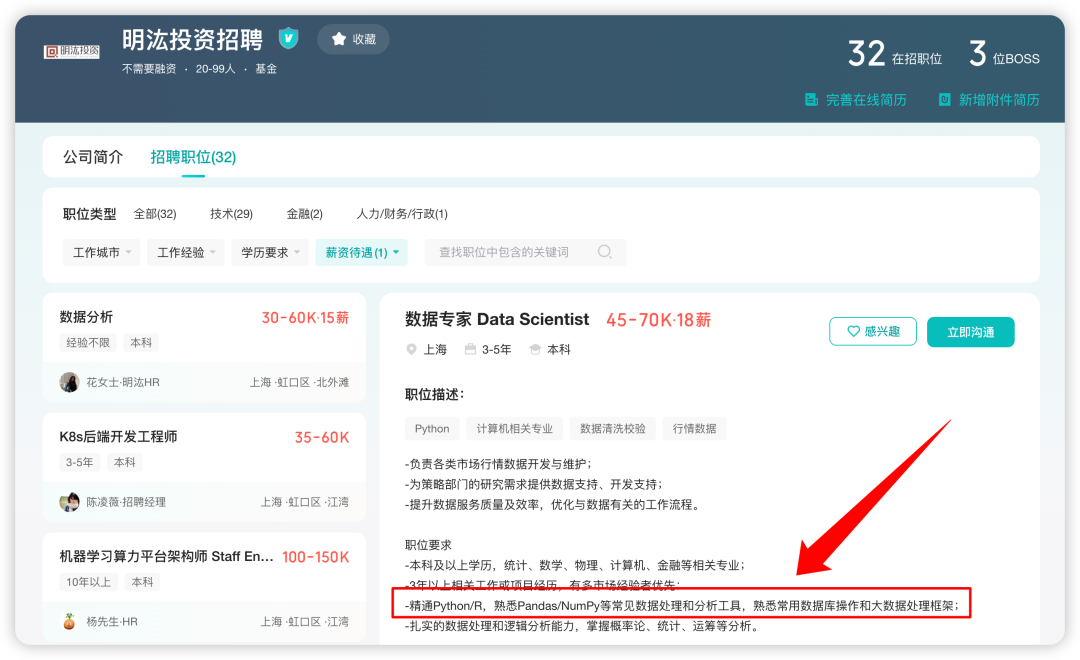
Task: Click the 数据专家 Data Scientist heading
Action: tap(497, 319)
